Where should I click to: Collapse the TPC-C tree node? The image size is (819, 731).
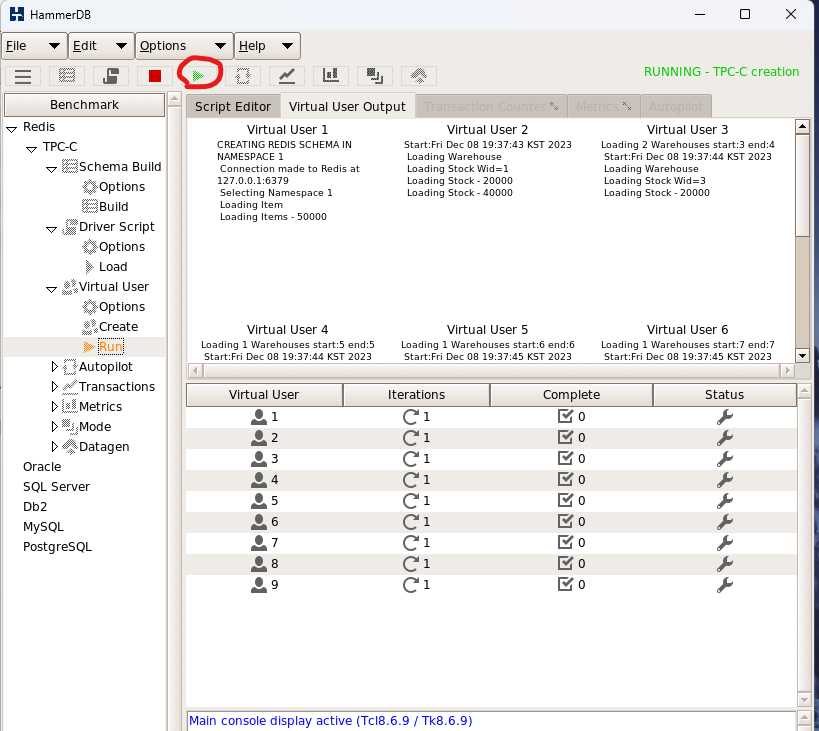31,149
